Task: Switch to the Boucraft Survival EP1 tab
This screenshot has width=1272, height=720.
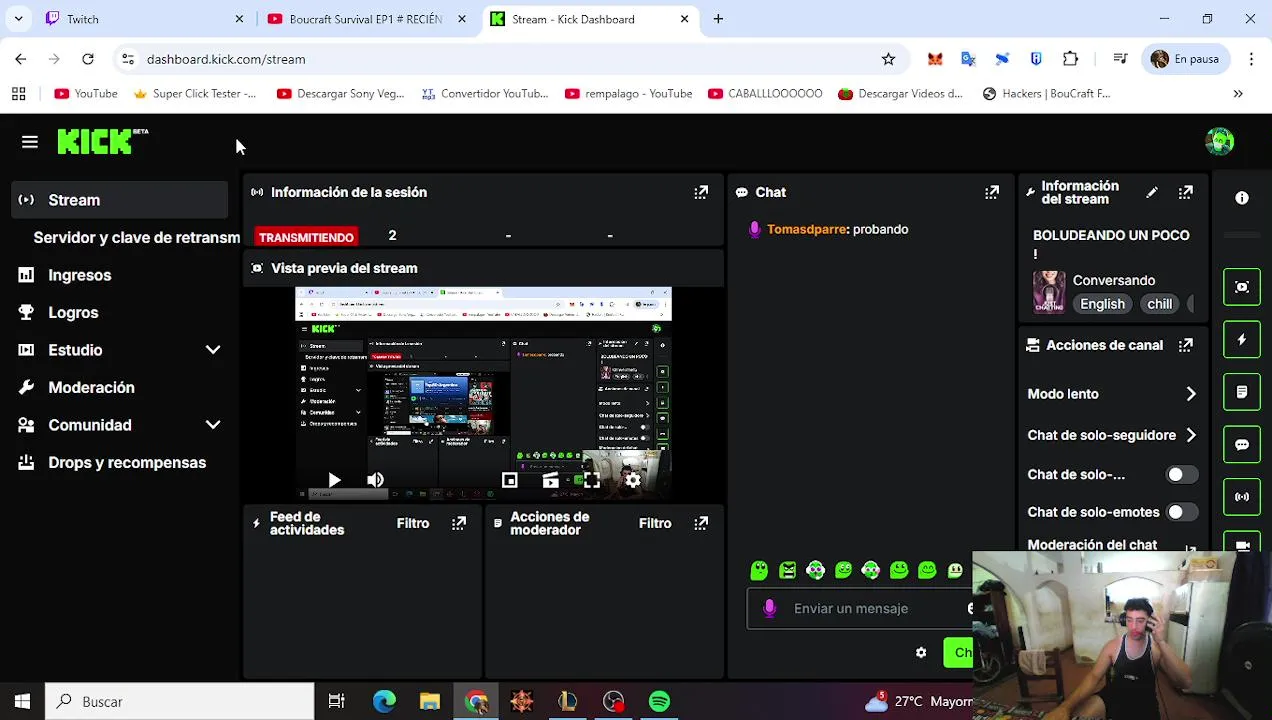Action: pyautogui.click(x=365, y=19)
